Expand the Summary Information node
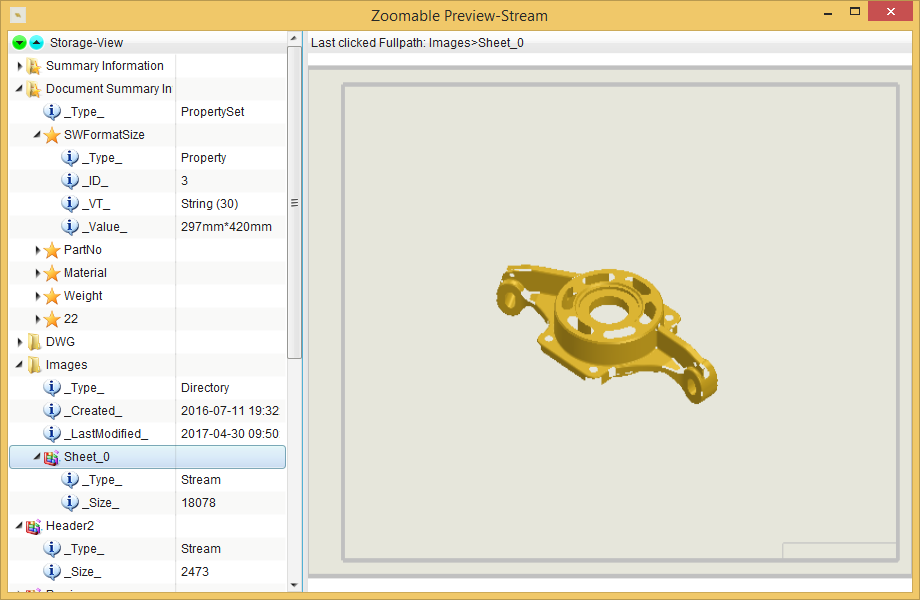This screenshot has width=920, height=600. [20, 66]
